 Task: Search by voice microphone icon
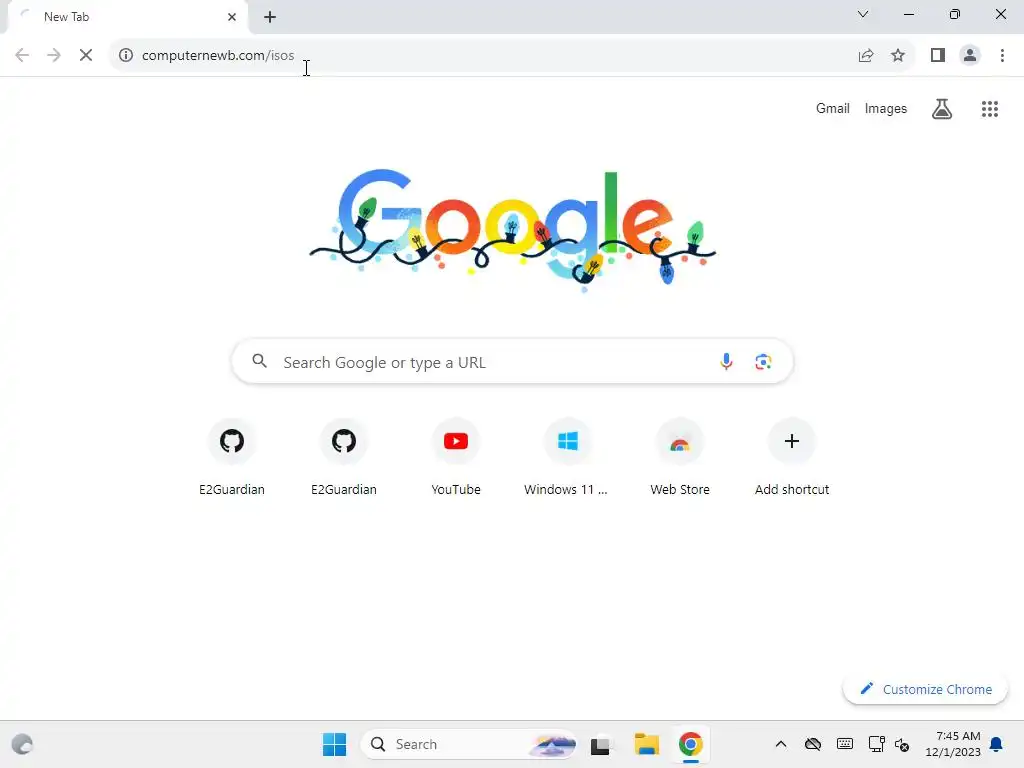726,361
